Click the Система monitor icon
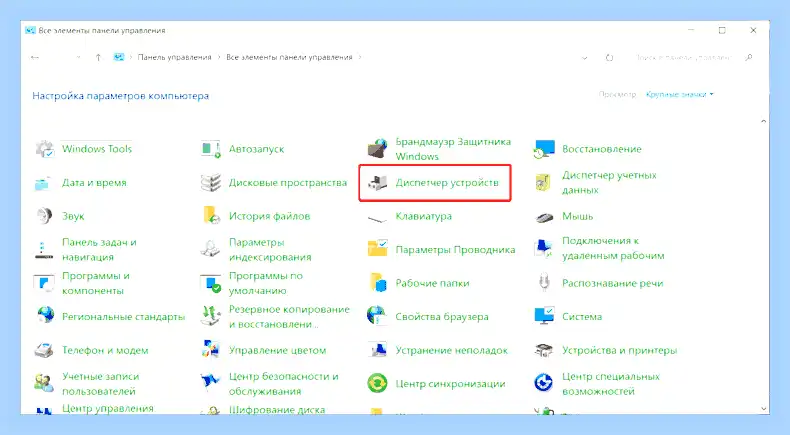This screenshot has width=790, height=435. click(x=544, y=317)
